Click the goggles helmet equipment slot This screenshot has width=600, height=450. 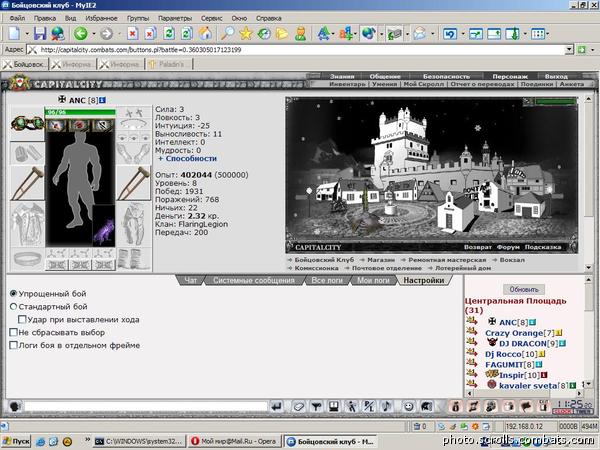[27, 123]
